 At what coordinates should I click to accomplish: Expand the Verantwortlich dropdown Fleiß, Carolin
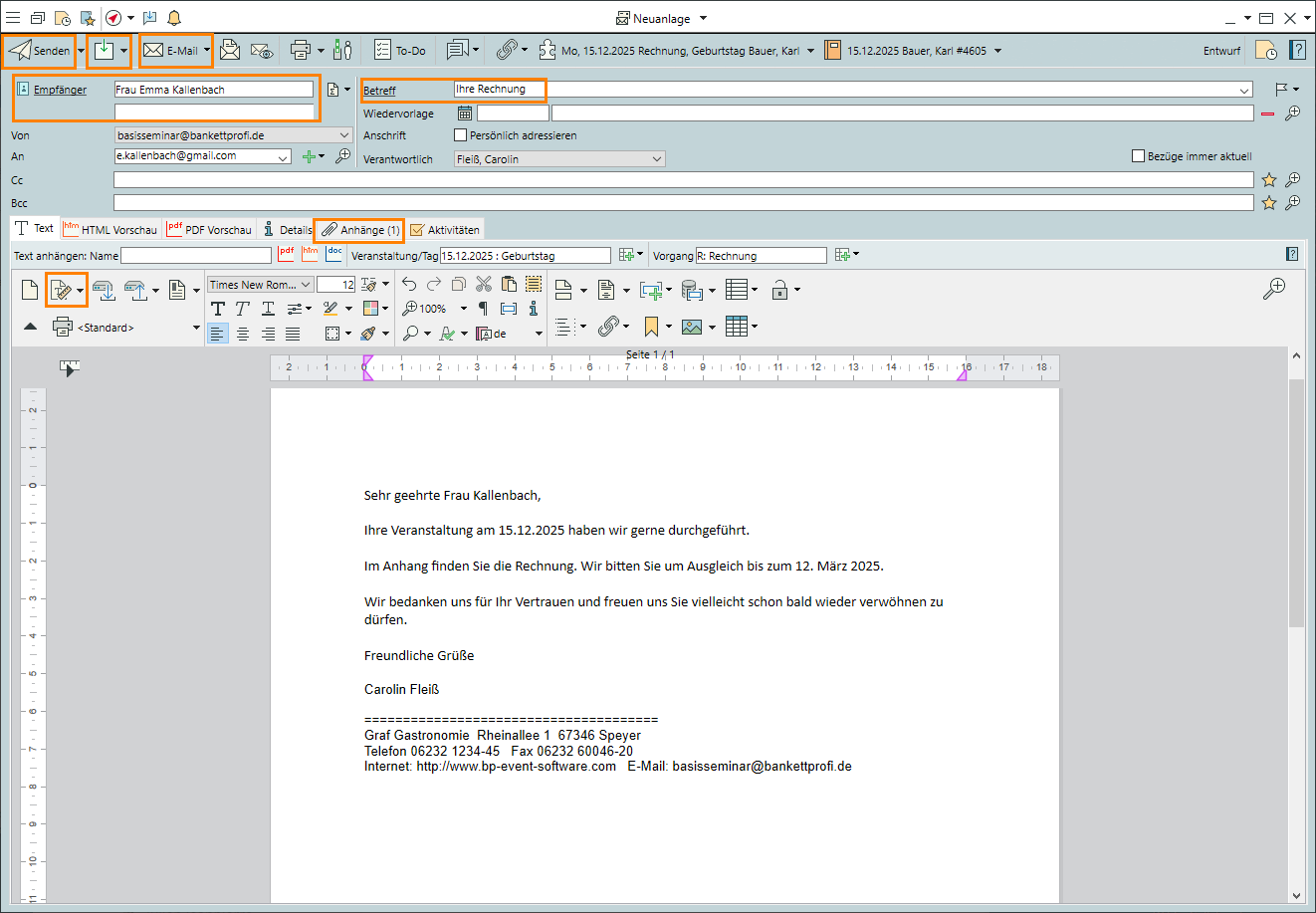(657, 159)
